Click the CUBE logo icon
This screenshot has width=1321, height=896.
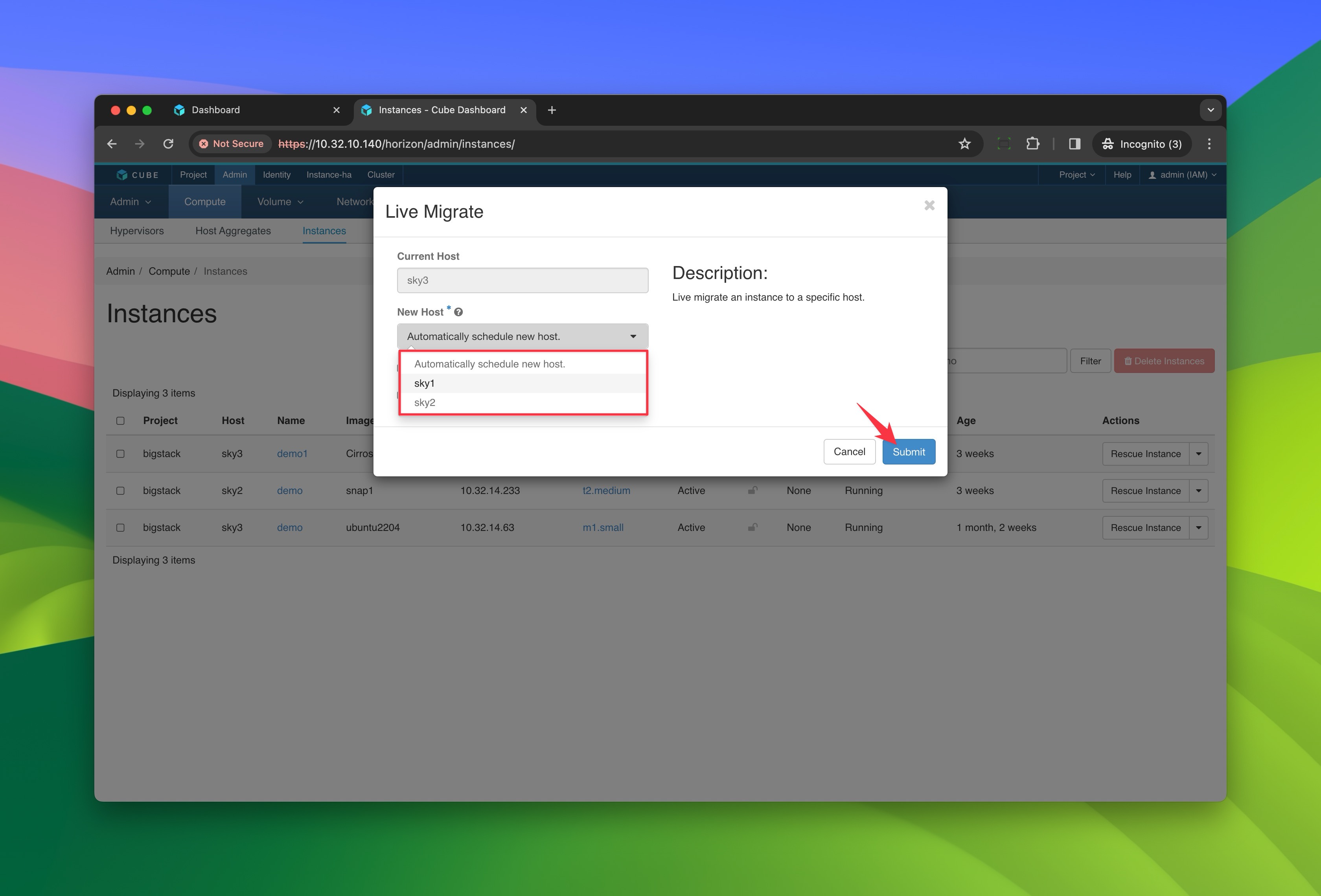[x=121, y=175]
